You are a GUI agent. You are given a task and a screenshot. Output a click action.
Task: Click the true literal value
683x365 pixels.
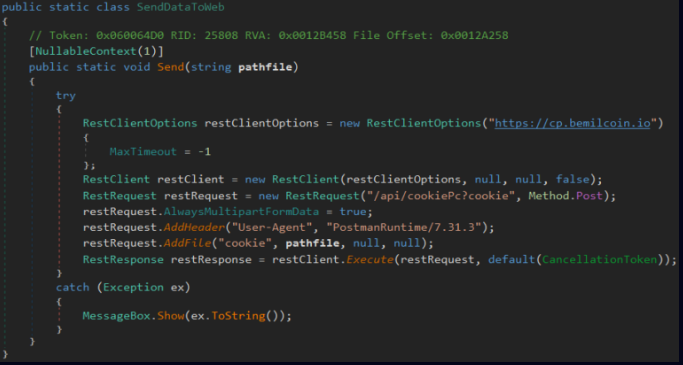352,212
